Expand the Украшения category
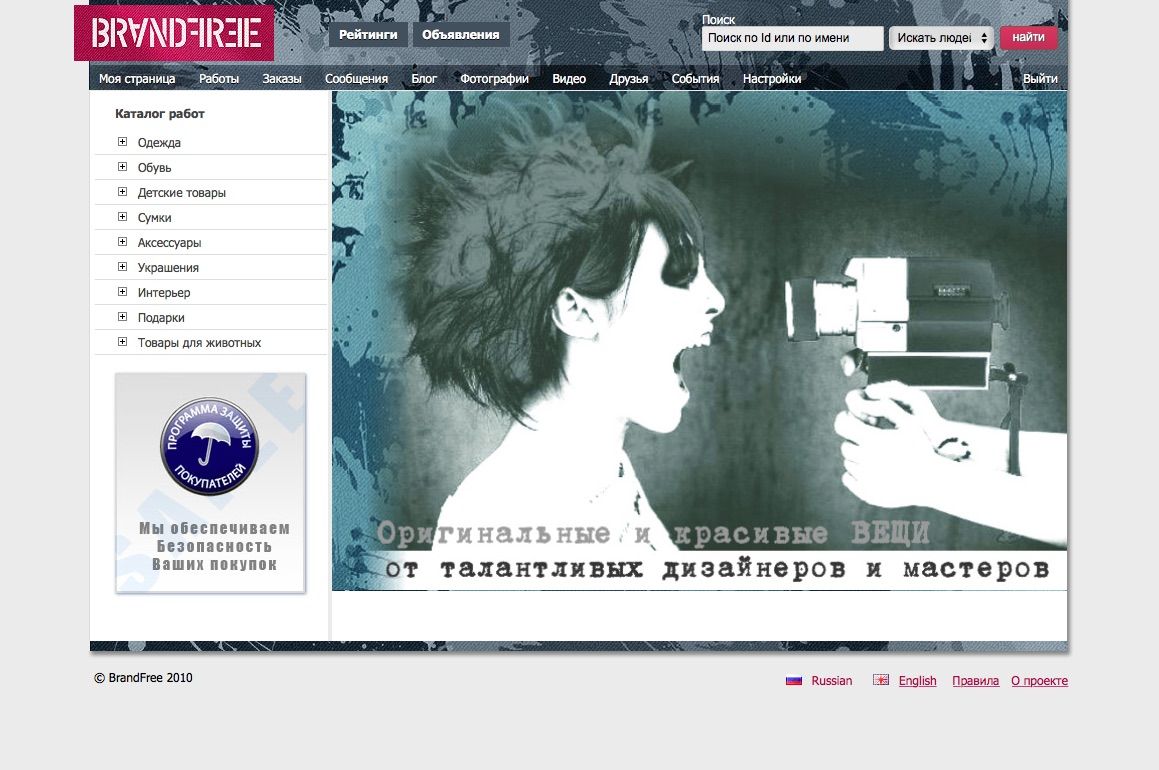 coord(123,267)
